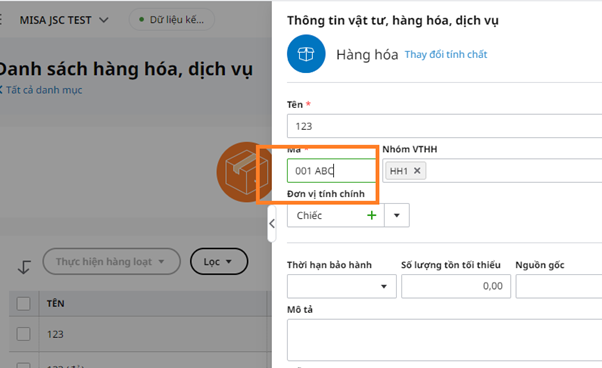Click the Nhóm VTHH input field
602x368 pixels.
point(492,171)
